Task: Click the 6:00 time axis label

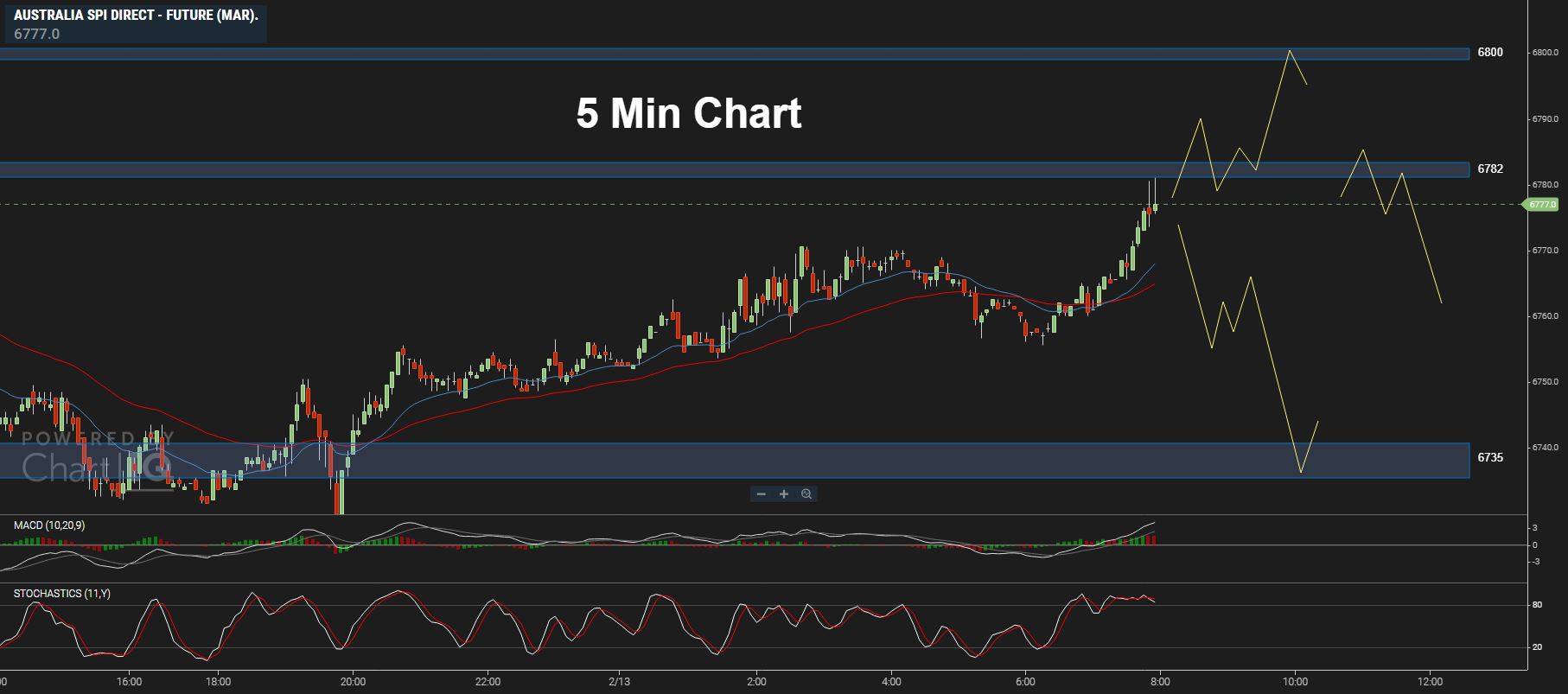Action: [x=1025, y=682]
